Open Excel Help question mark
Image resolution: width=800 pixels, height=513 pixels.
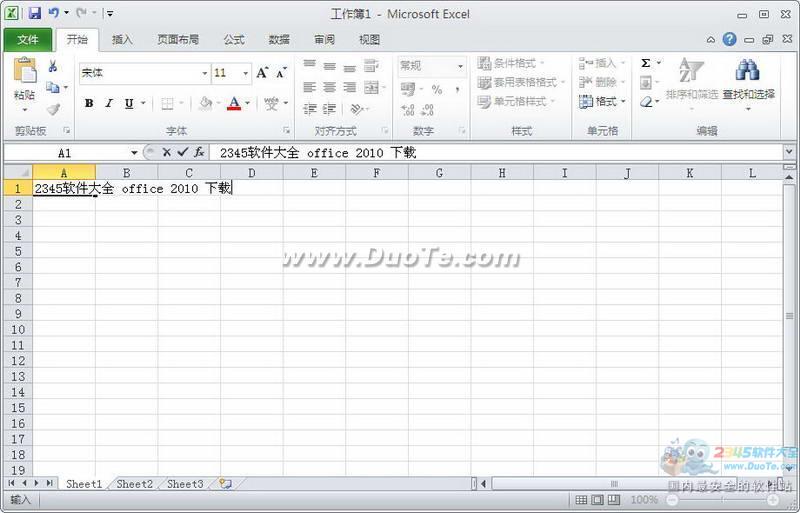tap(730, 39)
